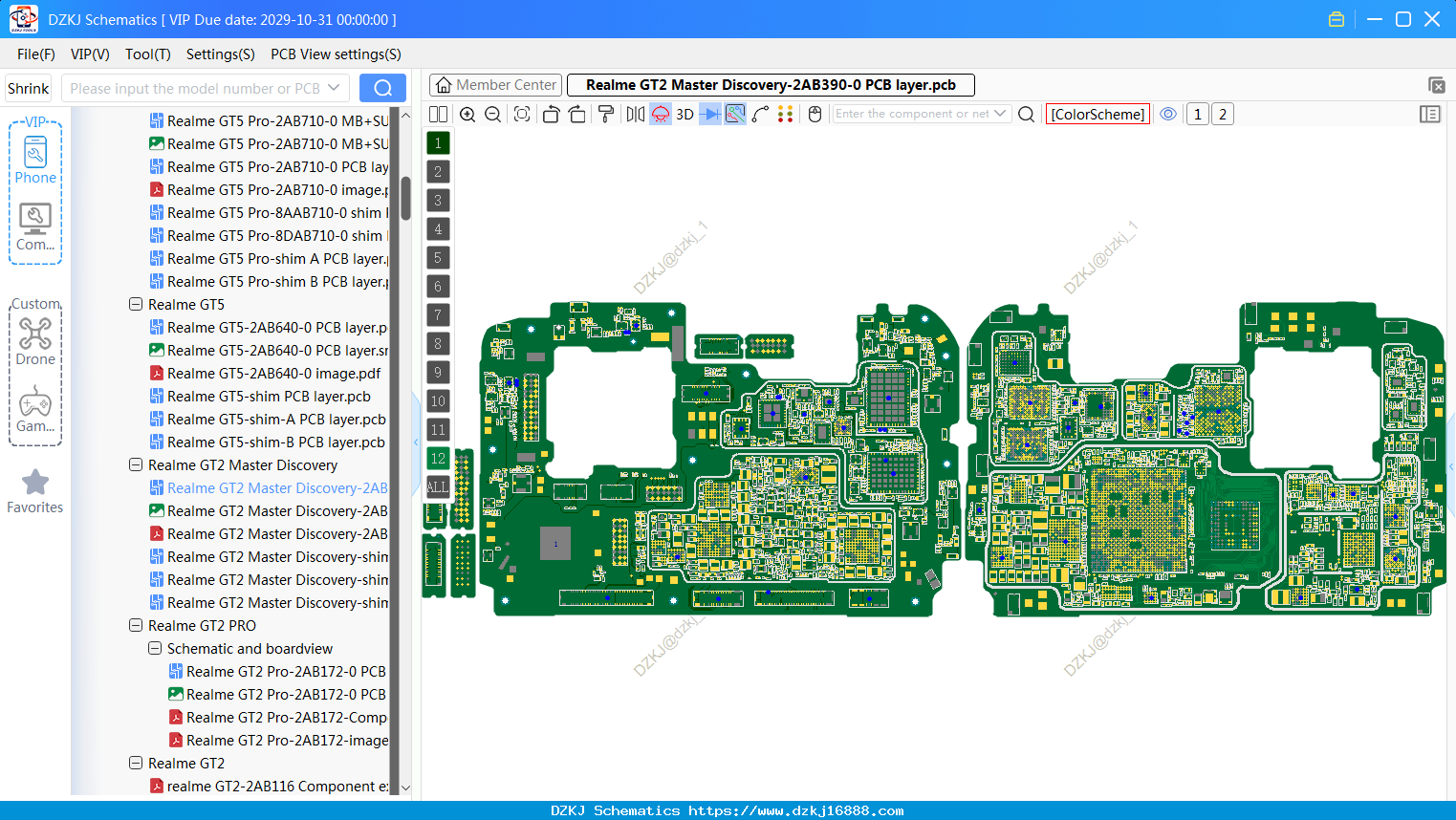
Task: Click the split view icon in the PCB toolbar
Action: pos(438,114)
